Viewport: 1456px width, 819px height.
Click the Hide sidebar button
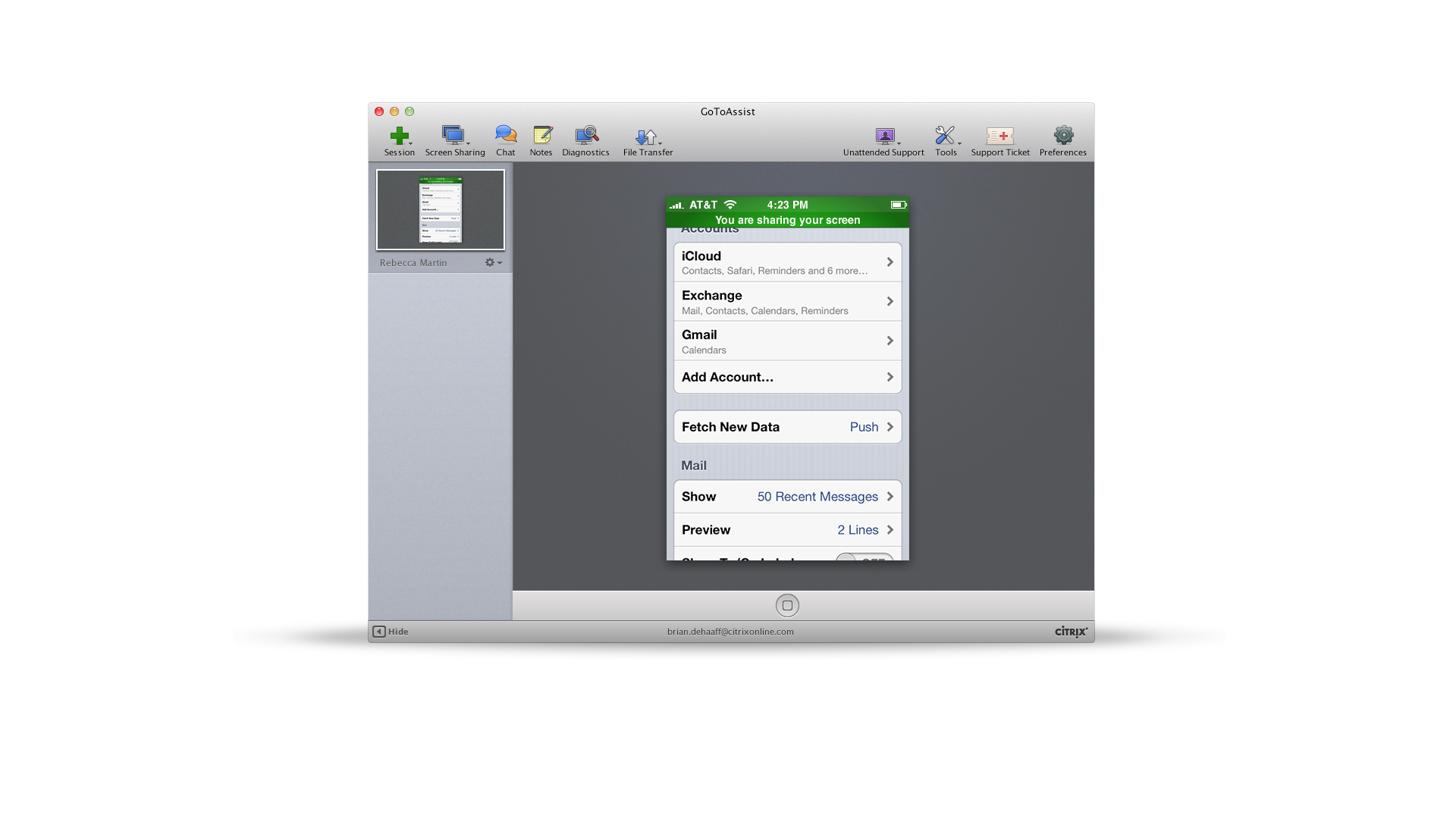click(391, 631)
